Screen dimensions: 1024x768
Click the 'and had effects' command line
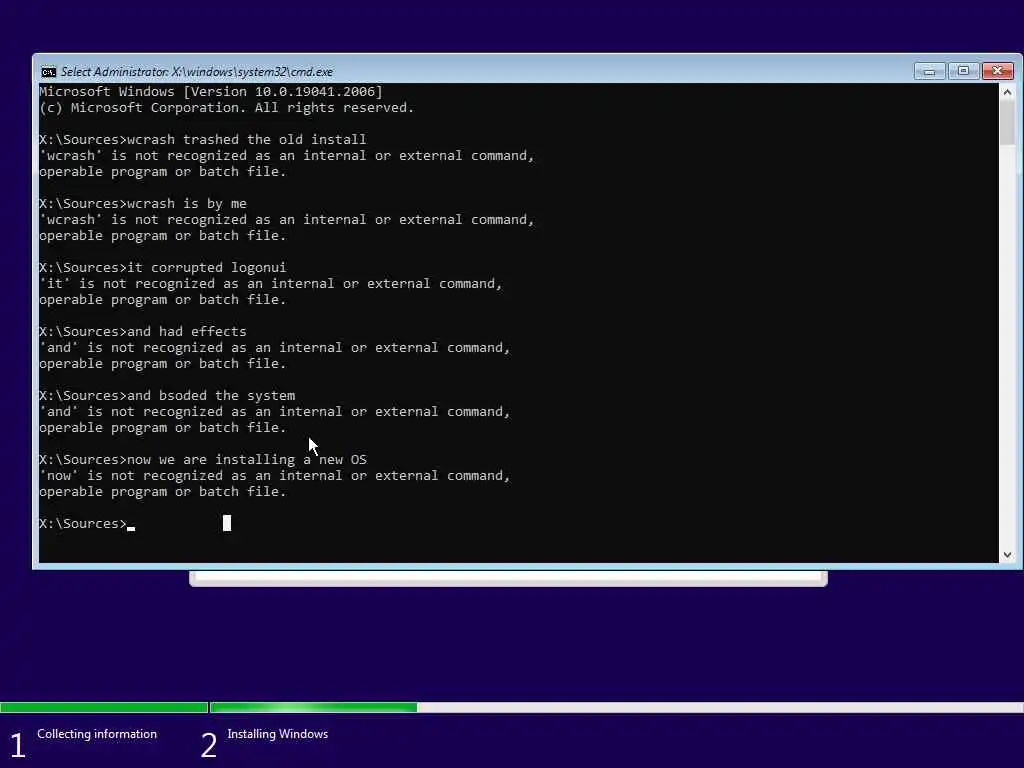click(143, 332)
